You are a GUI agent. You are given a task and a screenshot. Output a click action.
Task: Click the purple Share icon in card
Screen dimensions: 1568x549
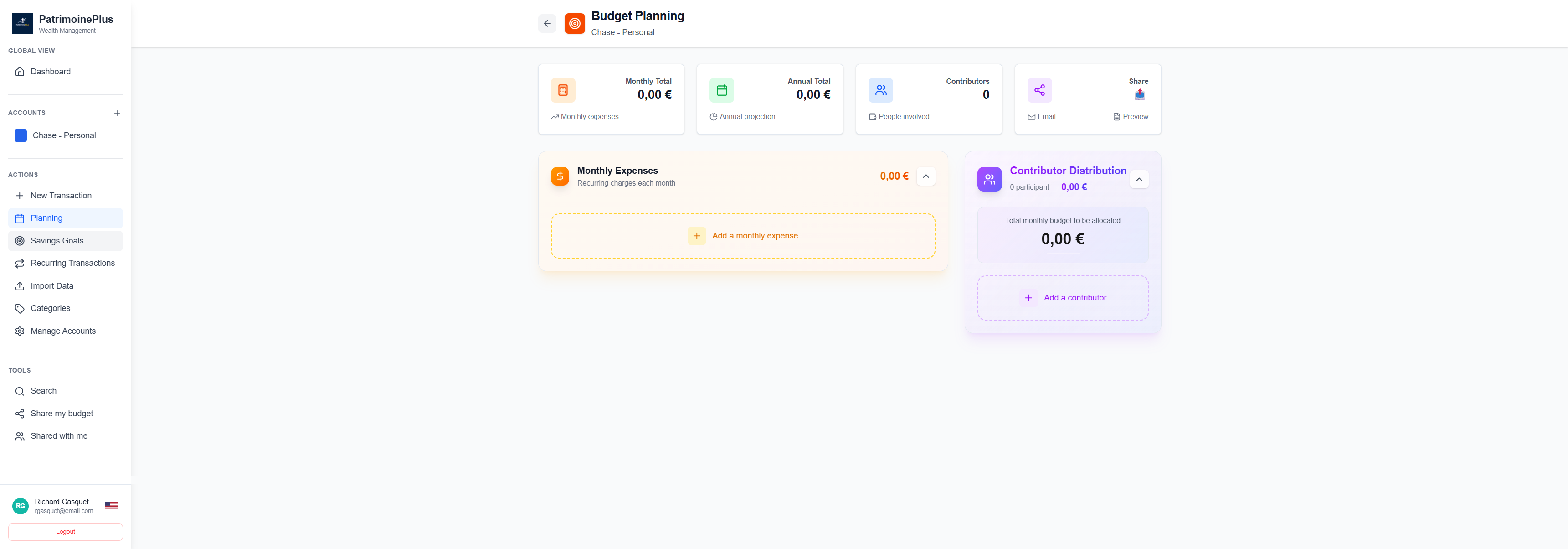click(1039, 90)
